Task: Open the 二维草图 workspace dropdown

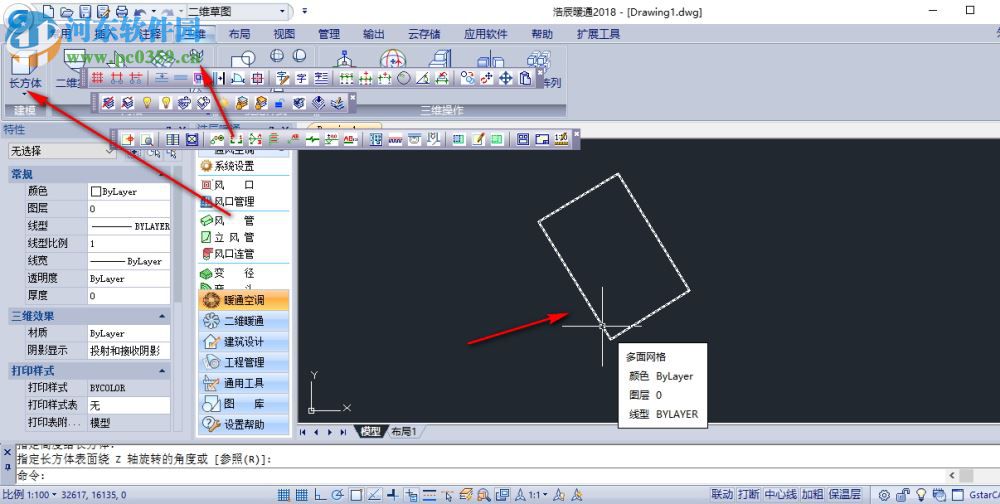Action: pos(237,11)
